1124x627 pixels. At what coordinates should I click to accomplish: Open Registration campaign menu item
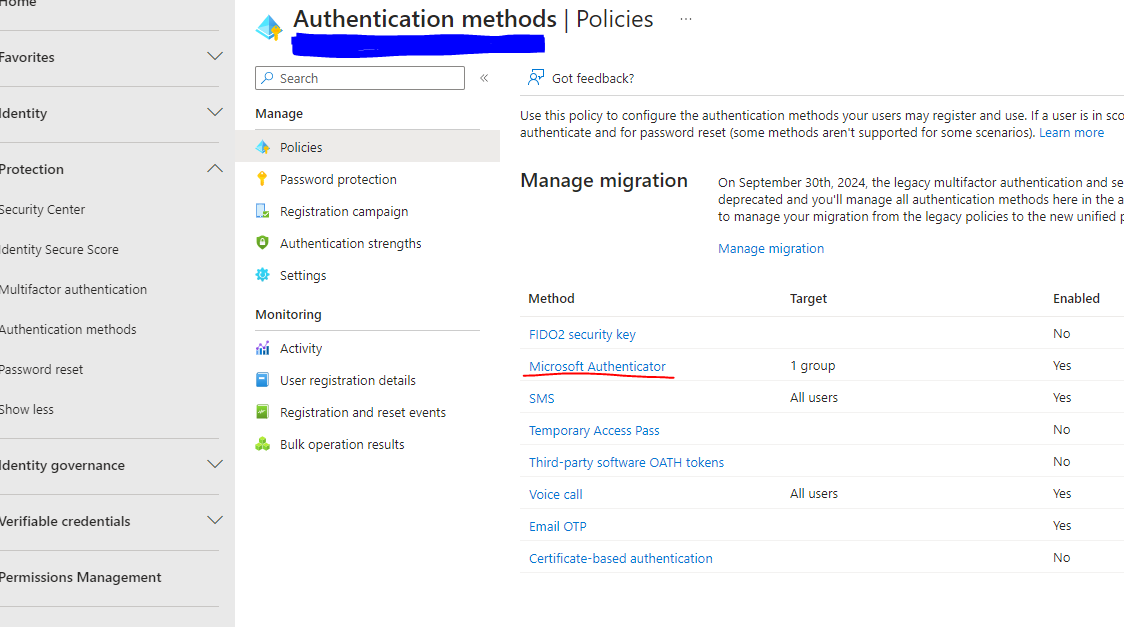tap(344, 211)
